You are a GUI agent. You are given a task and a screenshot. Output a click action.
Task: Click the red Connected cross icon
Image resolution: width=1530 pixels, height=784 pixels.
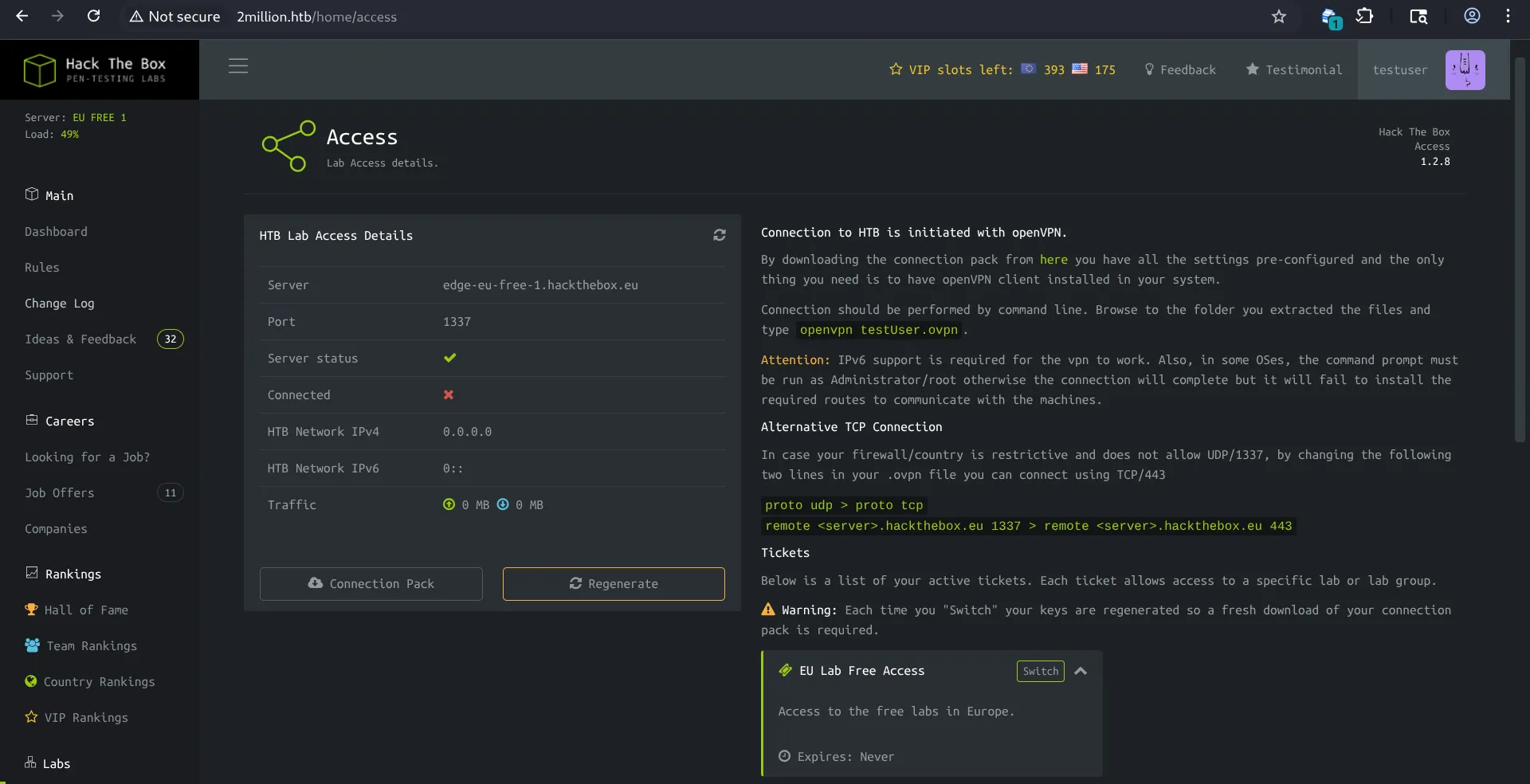pos(449,394)
